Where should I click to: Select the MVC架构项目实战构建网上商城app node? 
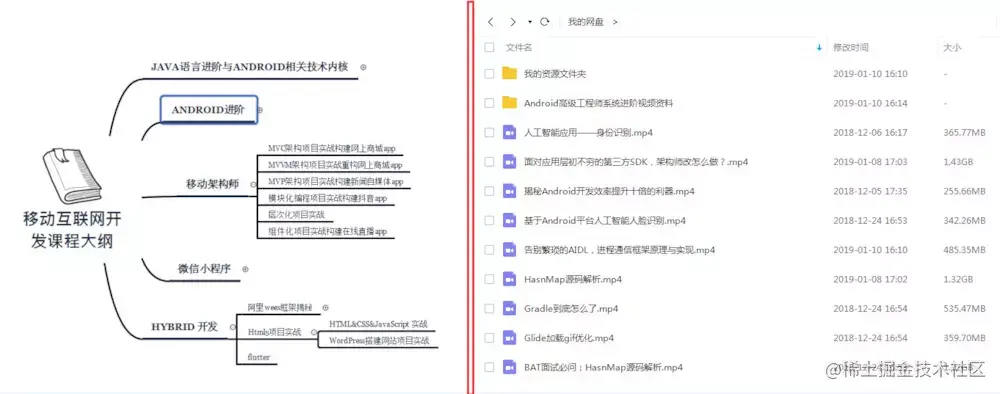[x=332, y=148]
